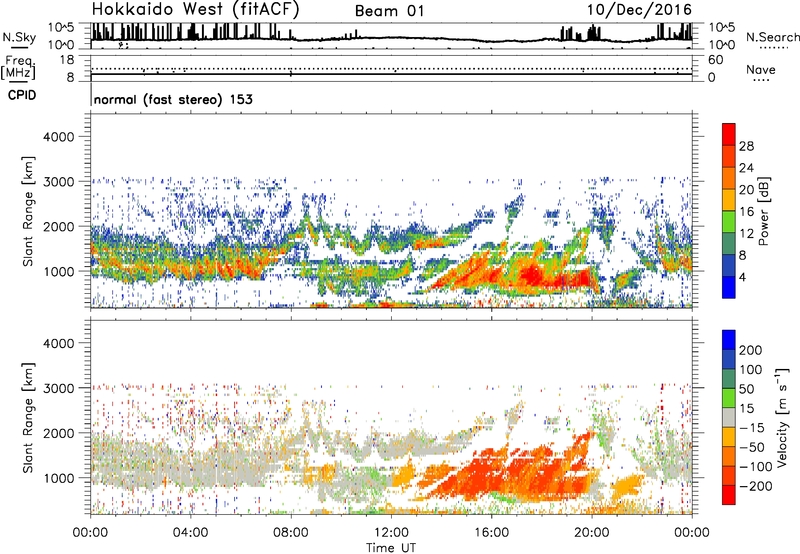
Task: Click the '-15' Velocity colorbar label
Action: tap(752, 428)
